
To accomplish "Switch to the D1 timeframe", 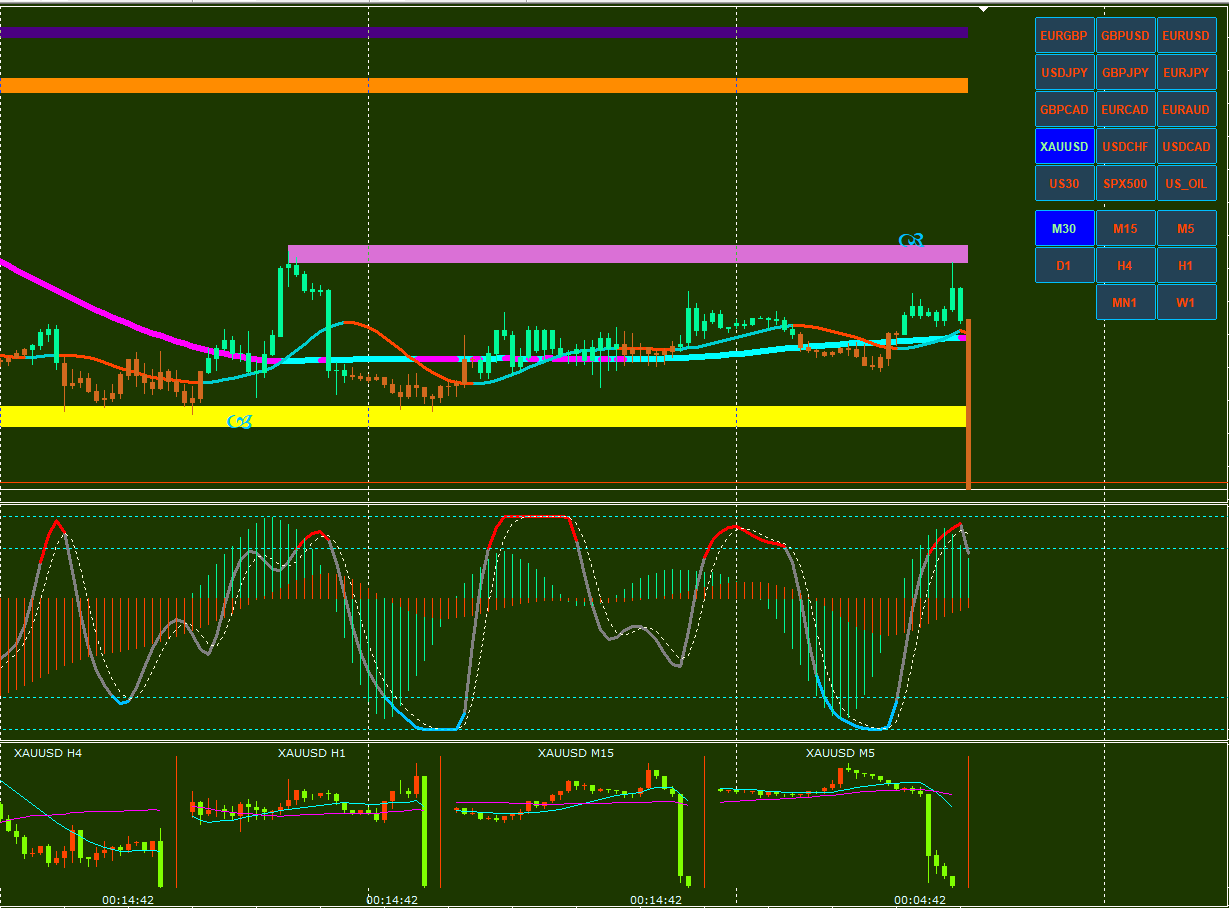I will [1064, 265].
